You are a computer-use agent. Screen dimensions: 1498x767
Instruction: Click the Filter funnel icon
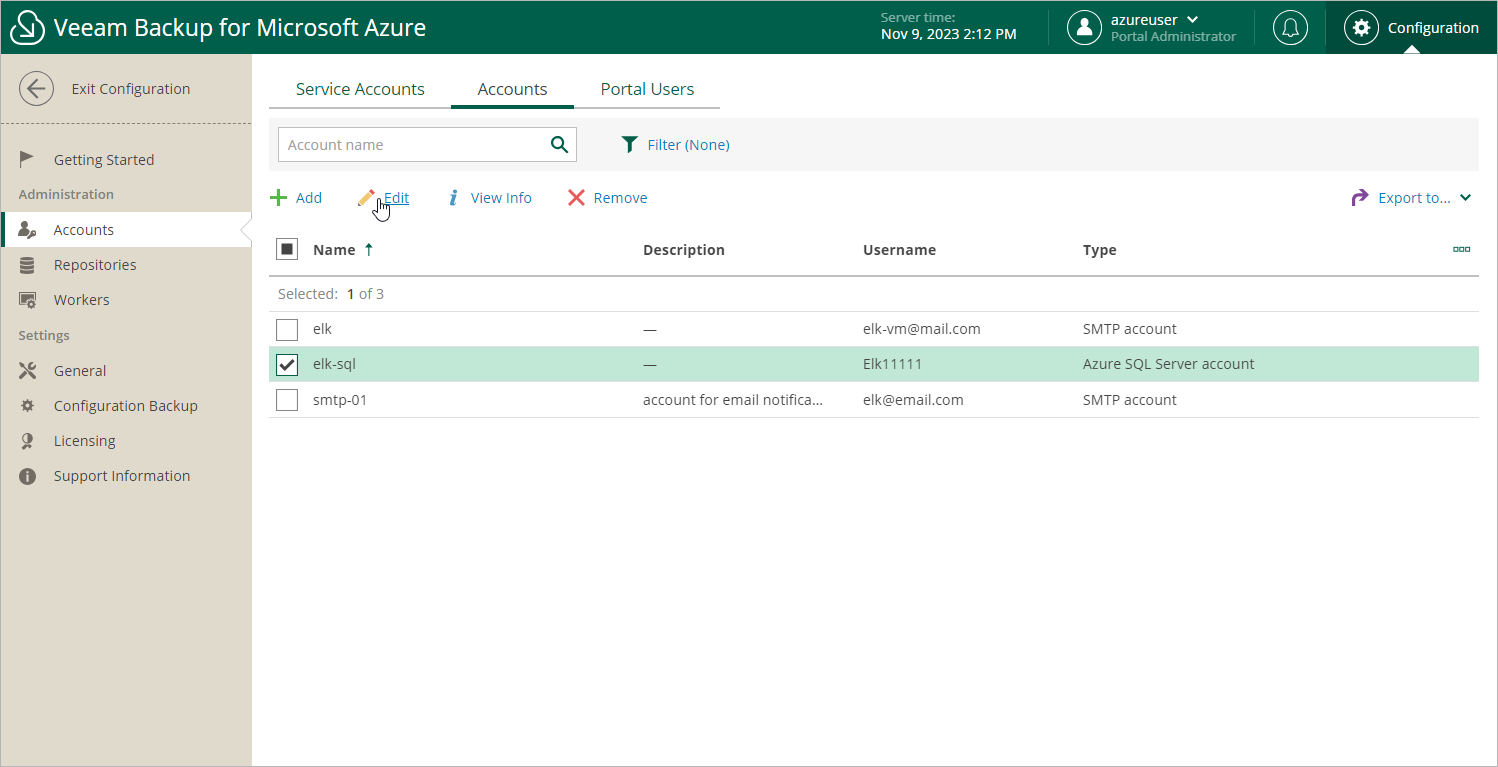(629, 145)
